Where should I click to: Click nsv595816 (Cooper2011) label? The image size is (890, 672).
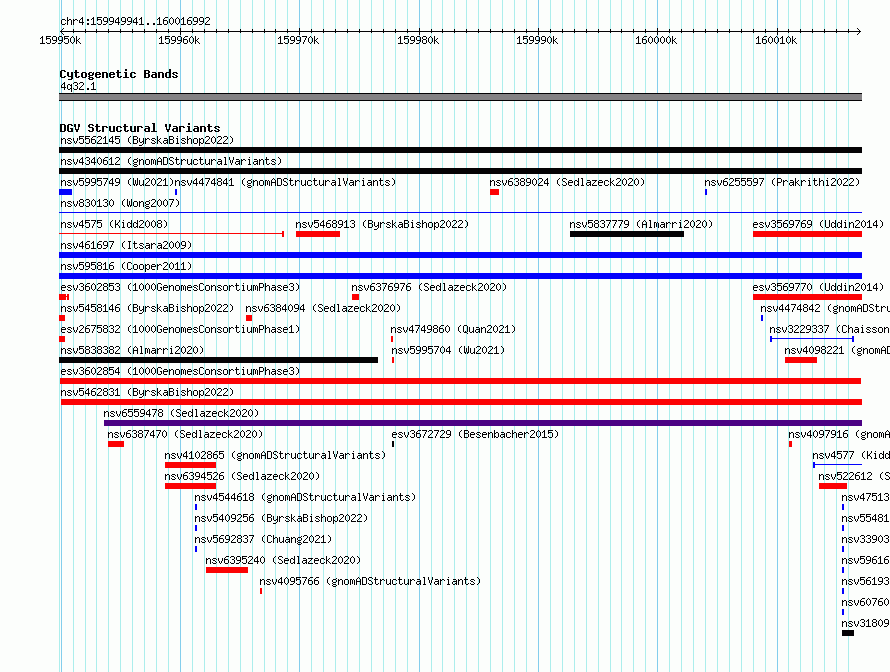click(126, 266)
